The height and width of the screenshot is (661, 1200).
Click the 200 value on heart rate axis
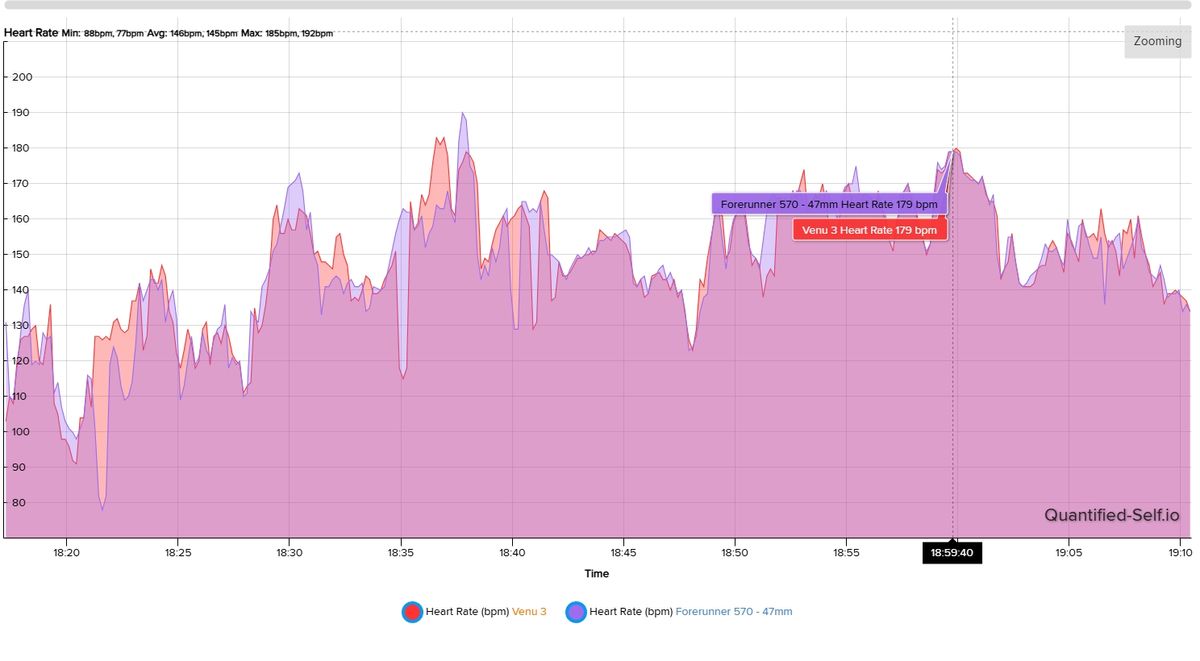21,77
